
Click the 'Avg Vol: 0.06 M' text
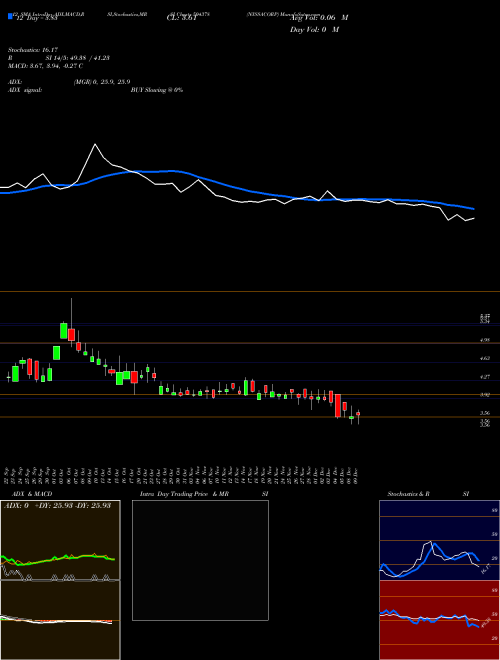pyautogui.click(x=319, y=18)
